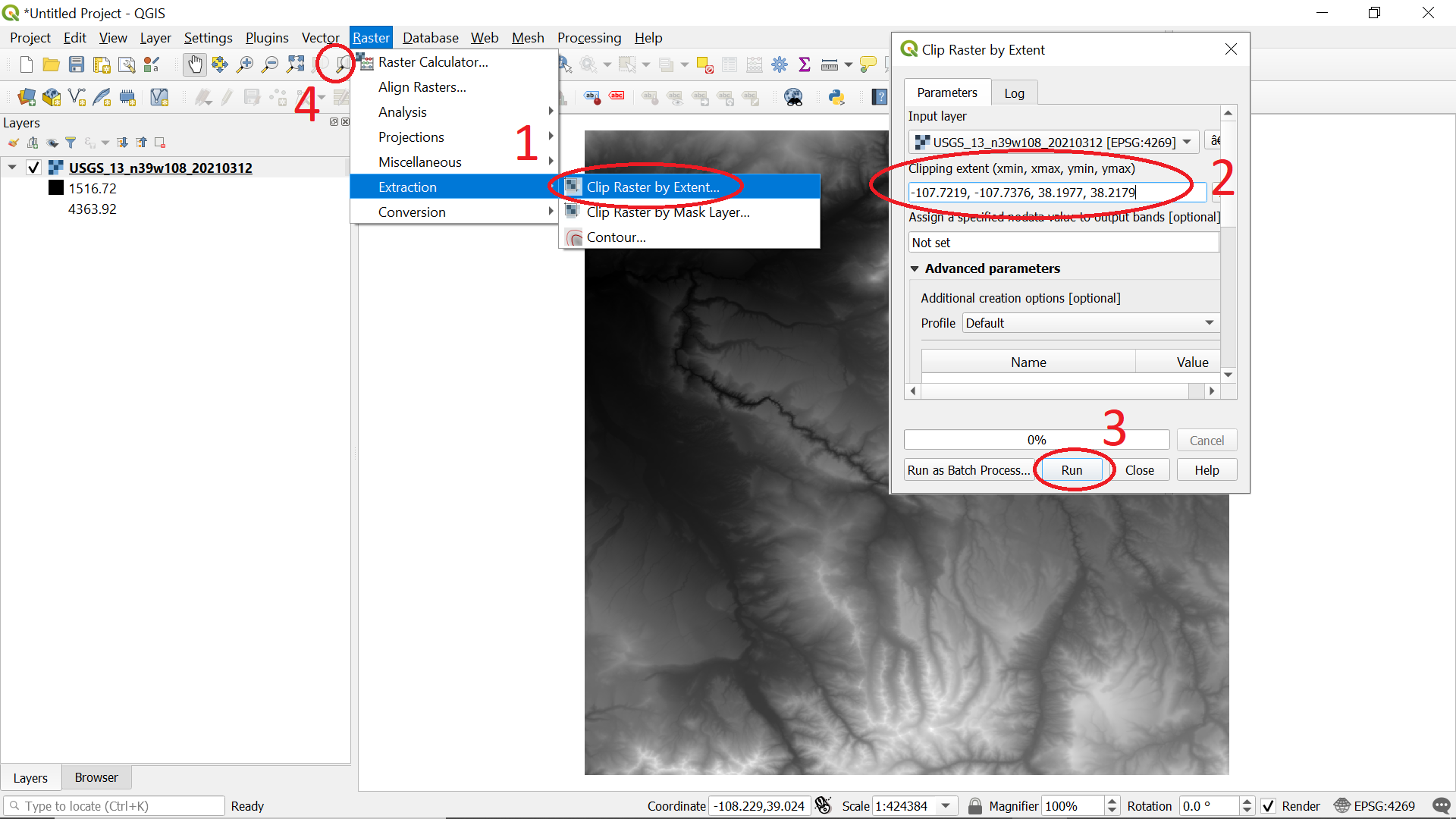
Task: Click Filter Legend funnel icon
Action: [71, 143]
